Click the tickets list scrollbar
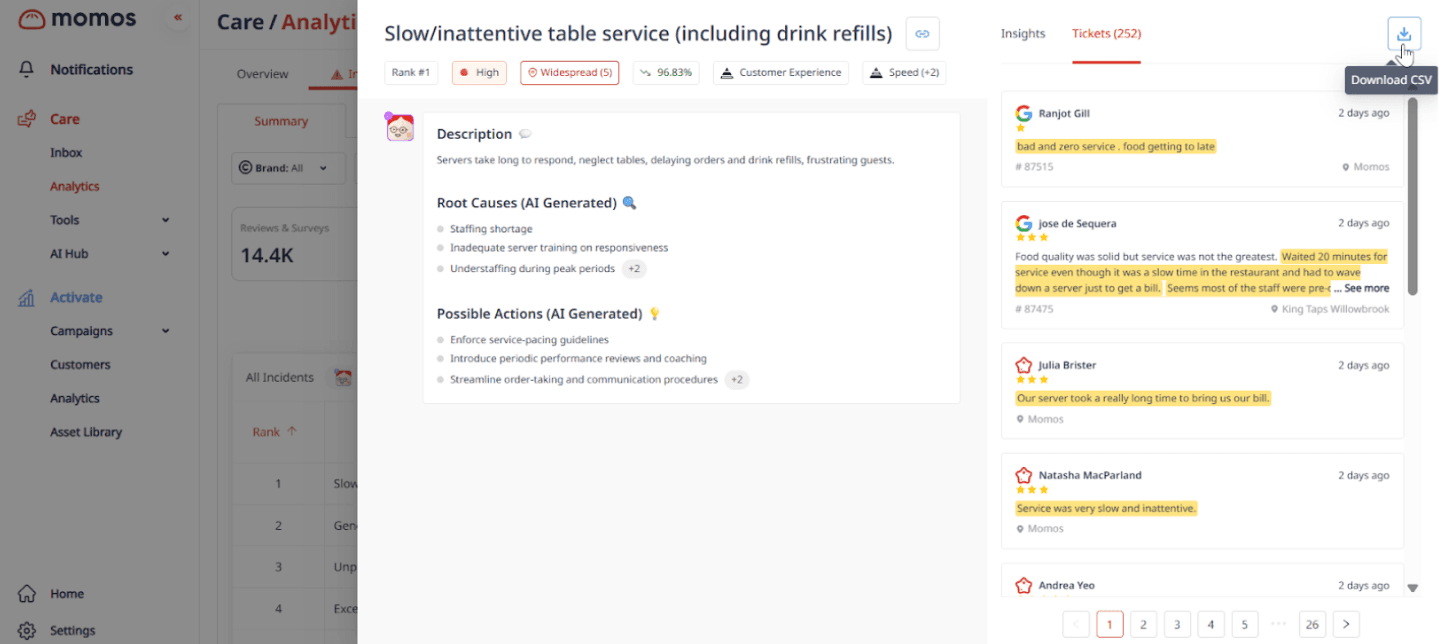This screenshot has width=1448, height=644. pos(1412,196)
